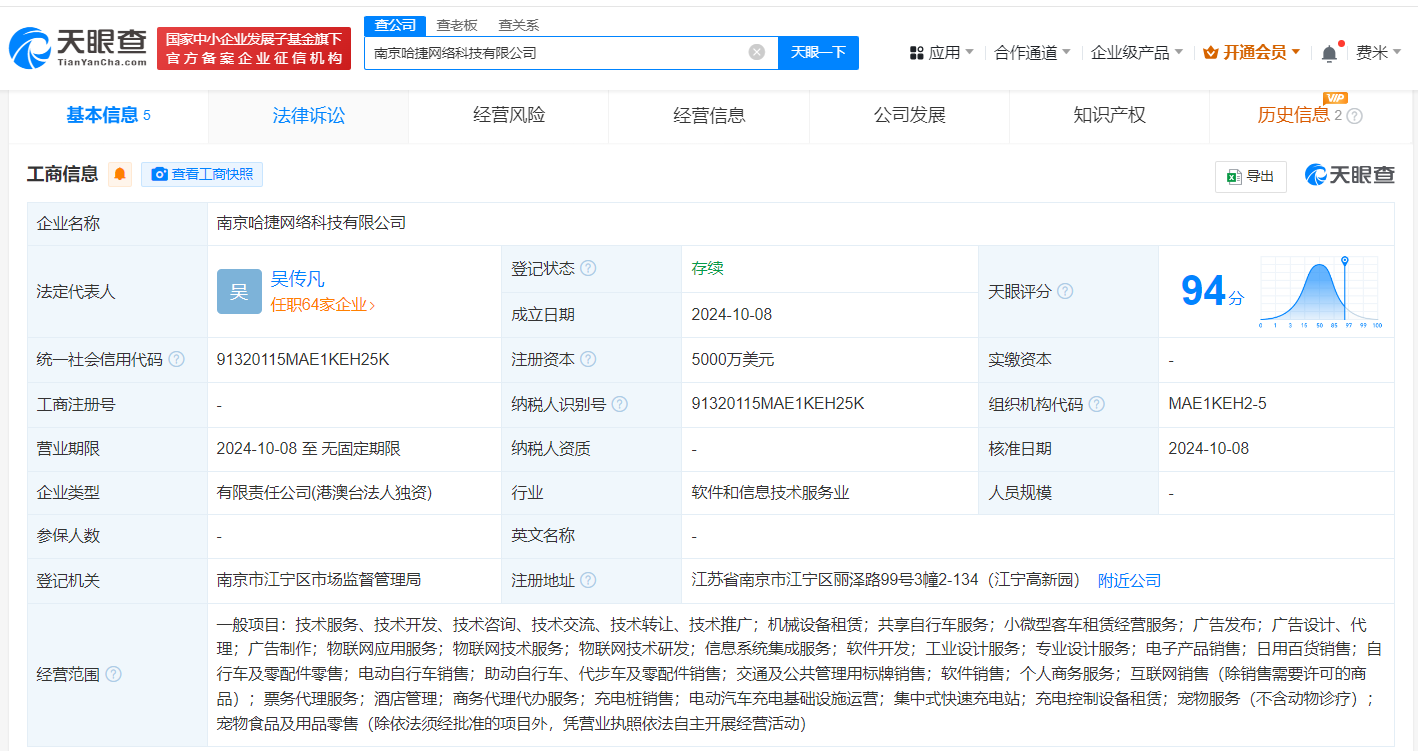
Task: Open the 应用 dropdown menu
Action: tap(941, 52)
